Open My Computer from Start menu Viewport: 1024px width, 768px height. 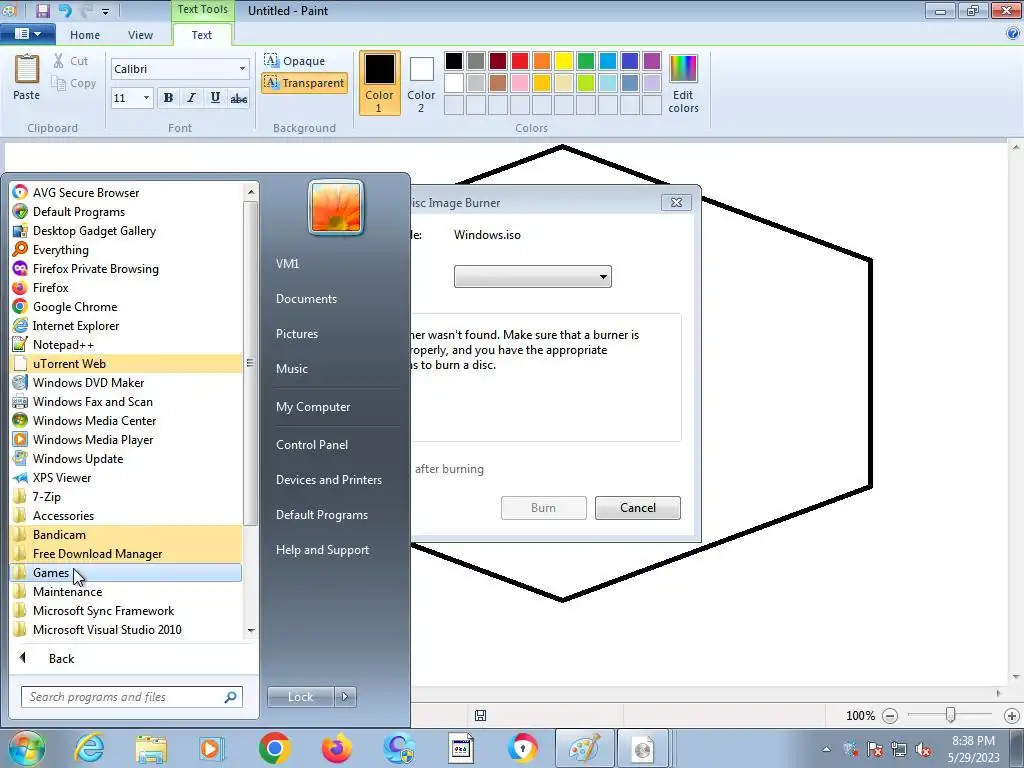tap(313, 407)
